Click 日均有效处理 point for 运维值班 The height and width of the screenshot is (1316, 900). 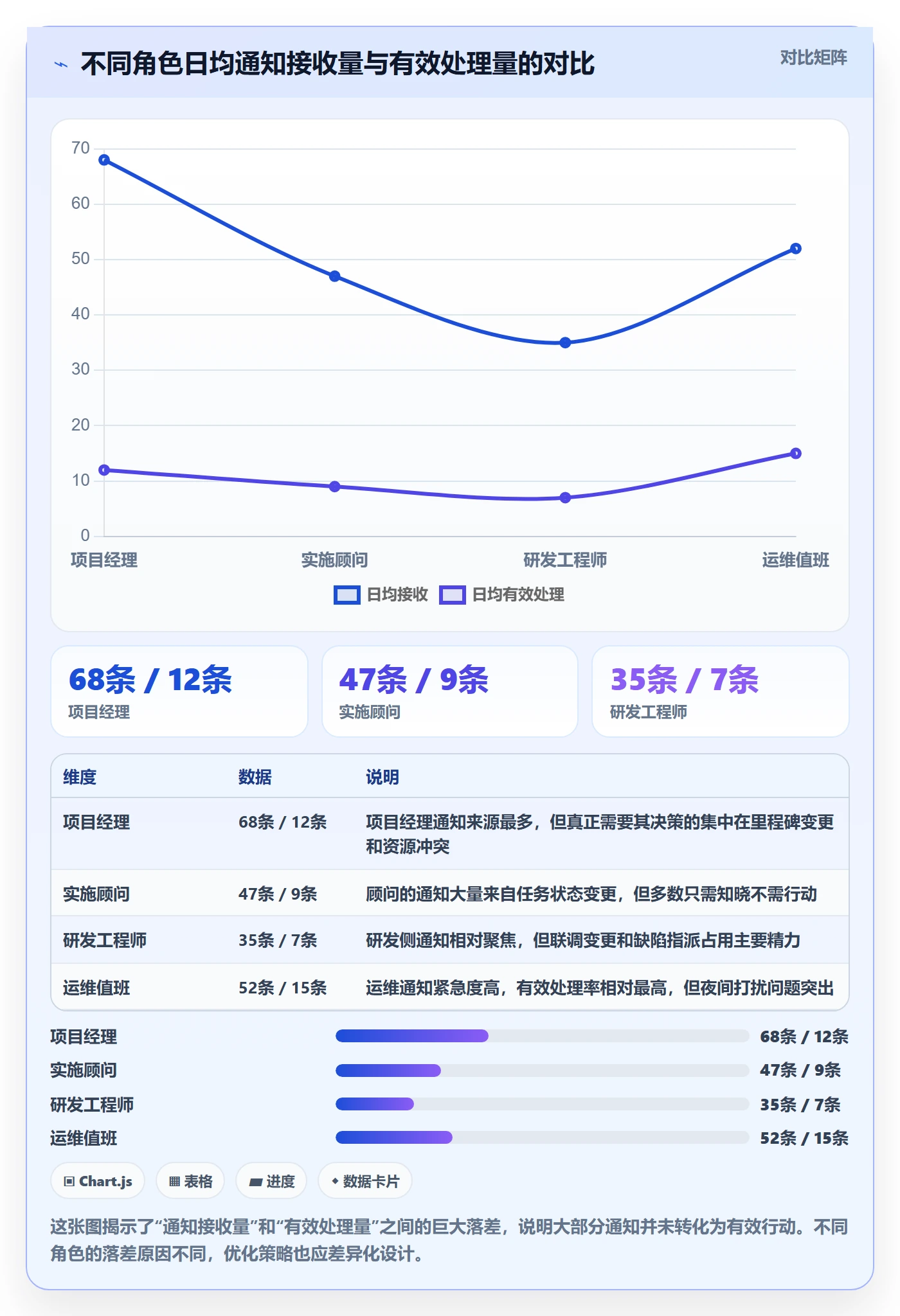point(796,454)
